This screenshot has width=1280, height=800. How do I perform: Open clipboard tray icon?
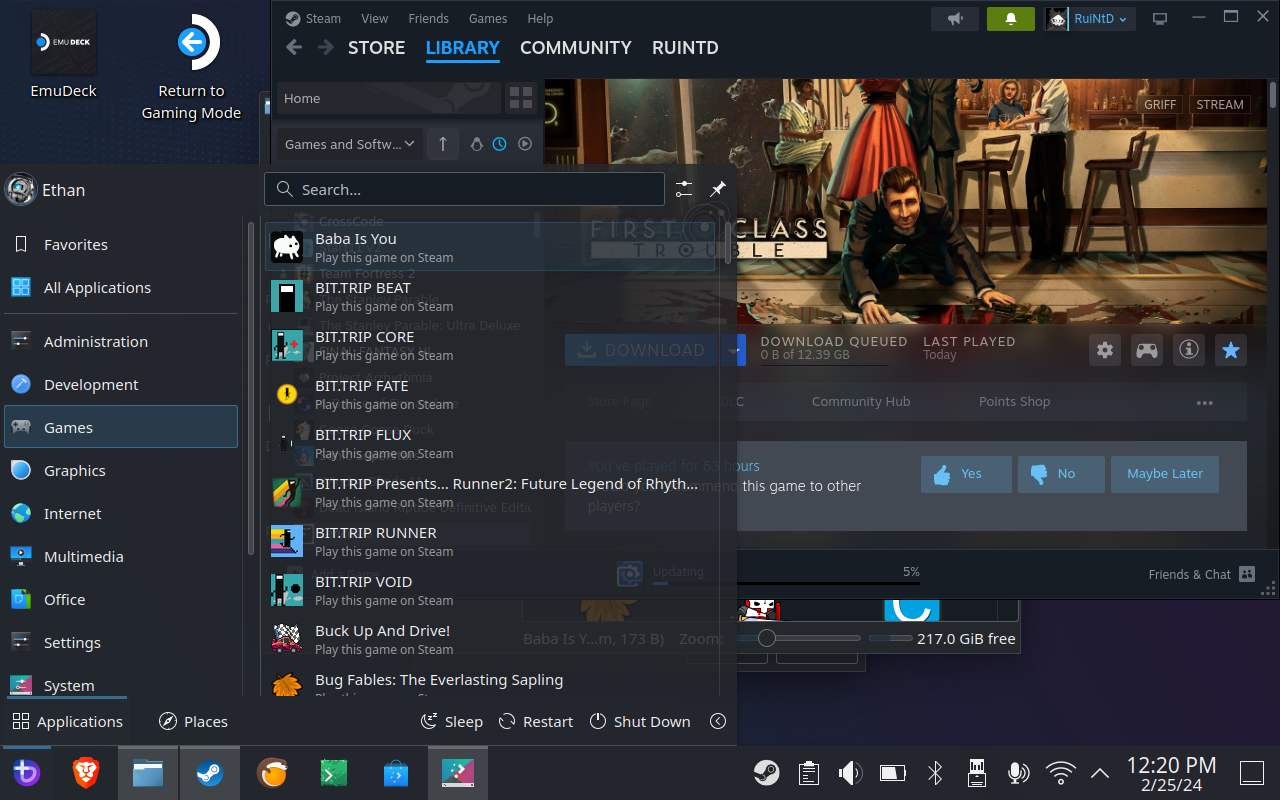pyautogui.click(x=809, y=772)
